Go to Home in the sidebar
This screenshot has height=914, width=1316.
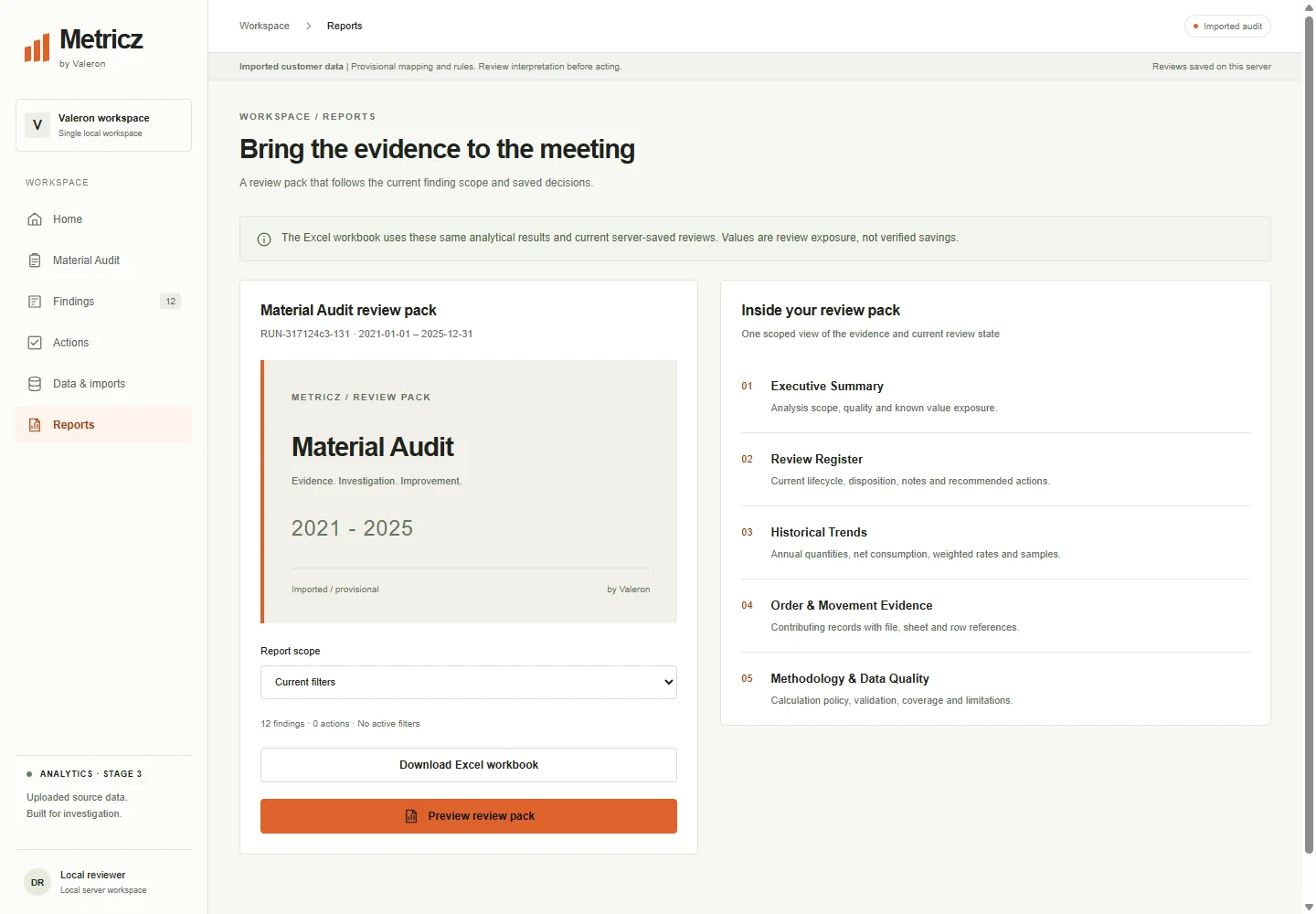[103, 219]
